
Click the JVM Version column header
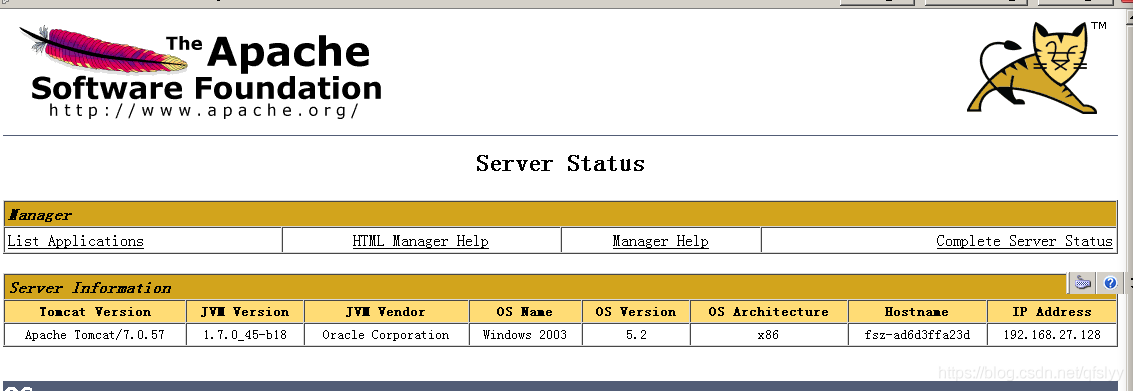(245, 311)
